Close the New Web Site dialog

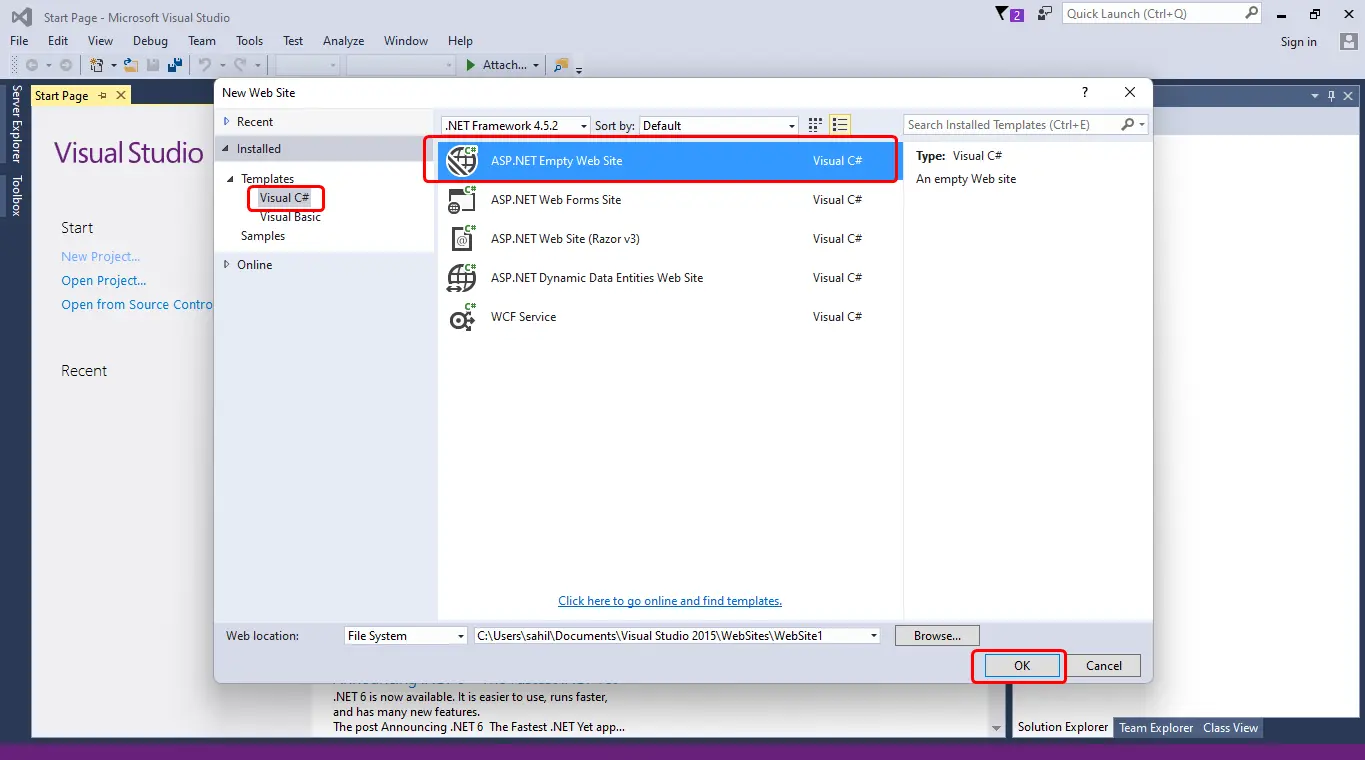(1130, 92)
